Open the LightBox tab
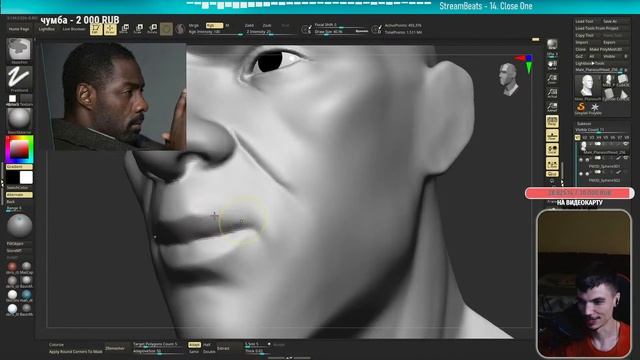The image size is (640, 360). 47,29
